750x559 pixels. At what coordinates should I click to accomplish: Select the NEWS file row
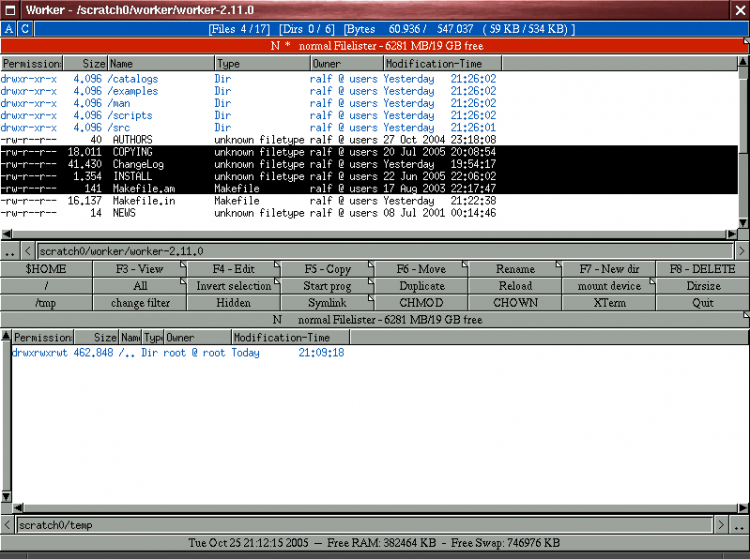(368, 213)
